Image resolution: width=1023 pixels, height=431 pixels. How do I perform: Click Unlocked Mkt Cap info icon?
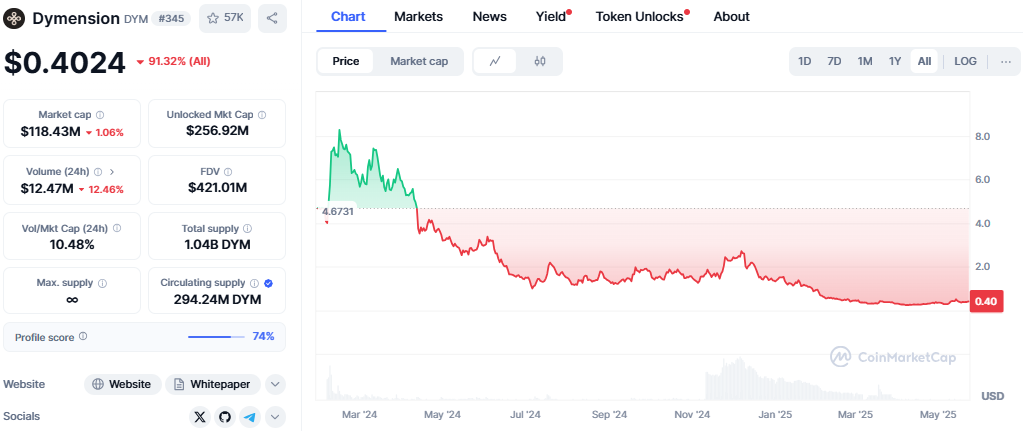coord(262,115)
